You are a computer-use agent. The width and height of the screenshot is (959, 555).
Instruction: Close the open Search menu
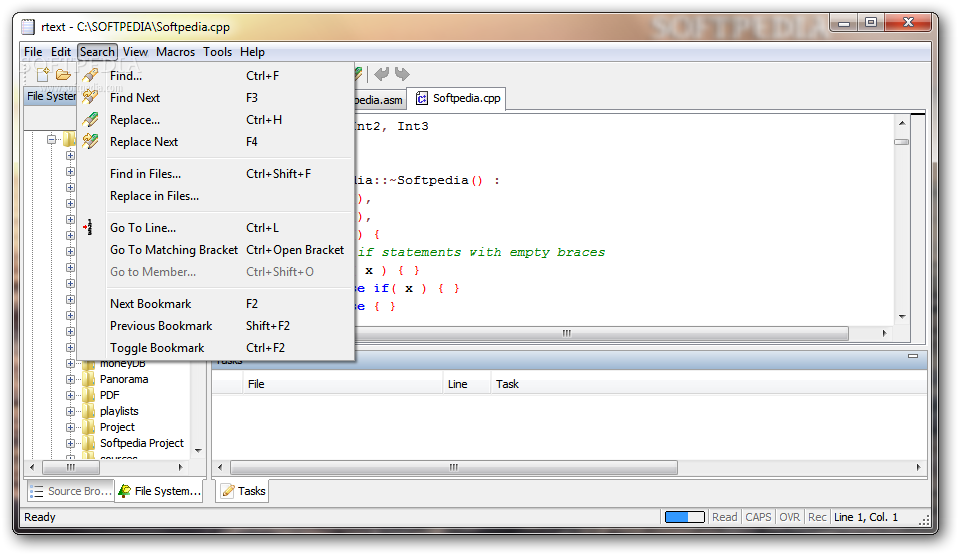97,52
